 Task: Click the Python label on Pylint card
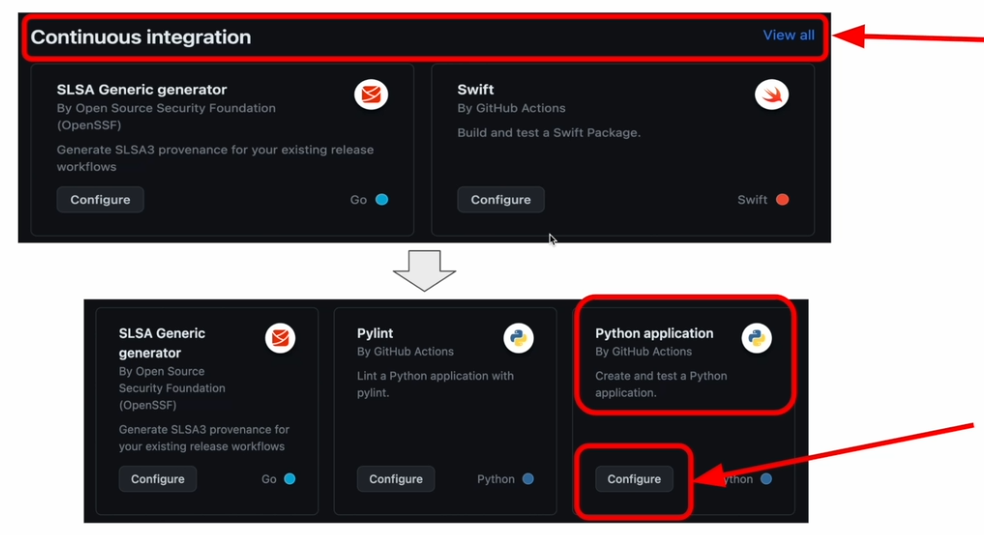click(496, 479)
